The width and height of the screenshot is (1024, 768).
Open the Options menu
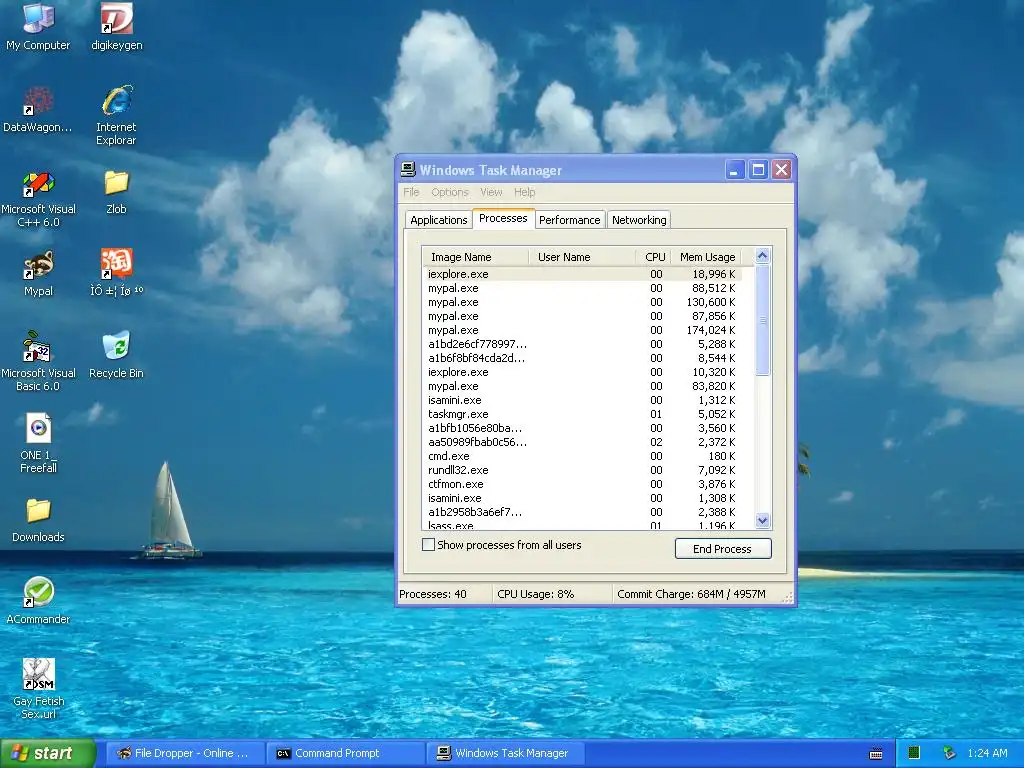(450, 192)
